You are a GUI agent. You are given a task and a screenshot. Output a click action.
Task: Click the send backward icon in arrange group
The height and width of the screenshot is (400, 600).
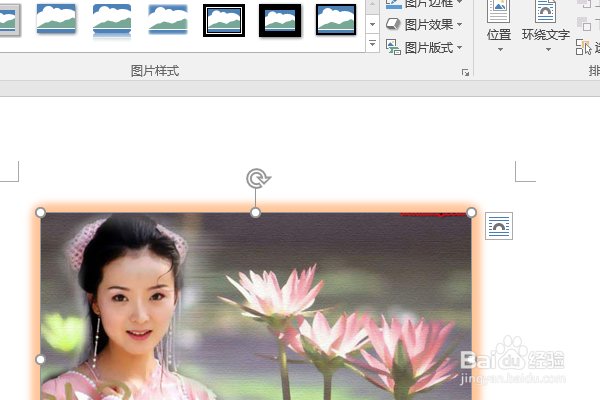pyautogui.click(x=584, y=25)
